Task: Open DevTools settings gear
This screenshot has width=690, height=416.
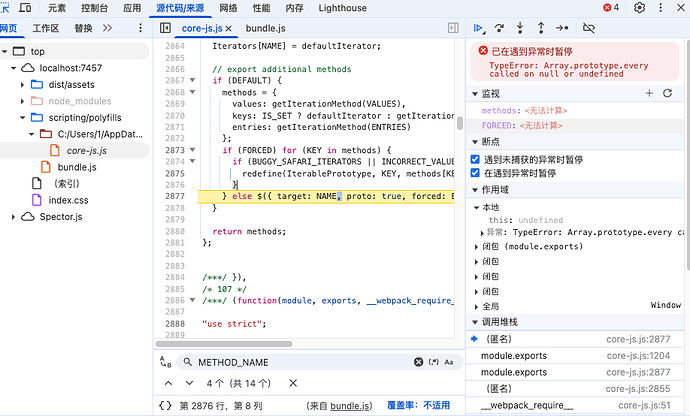Action: pyautogui.click(x=639, y=7)
